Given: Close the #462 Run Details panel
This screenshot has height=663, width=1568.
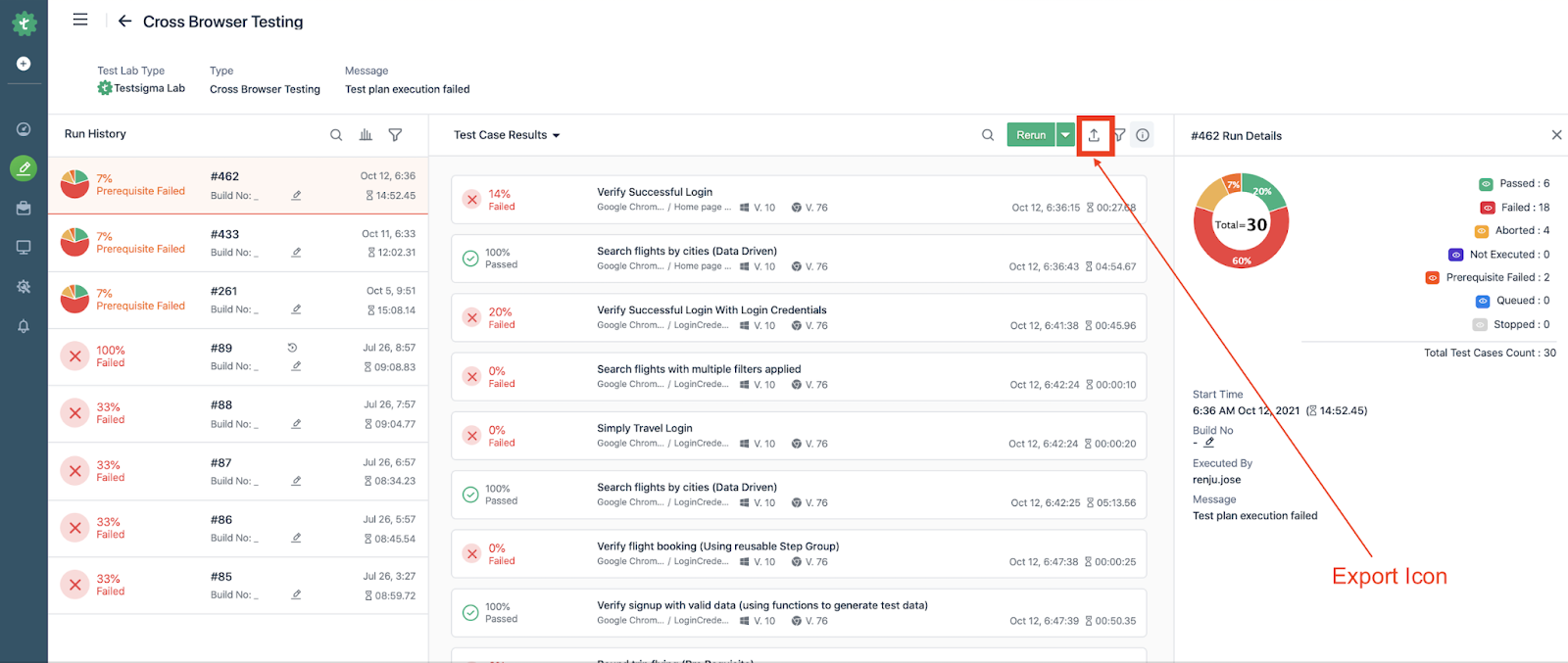Looking at the screenshot, I should pos(1556,135).
